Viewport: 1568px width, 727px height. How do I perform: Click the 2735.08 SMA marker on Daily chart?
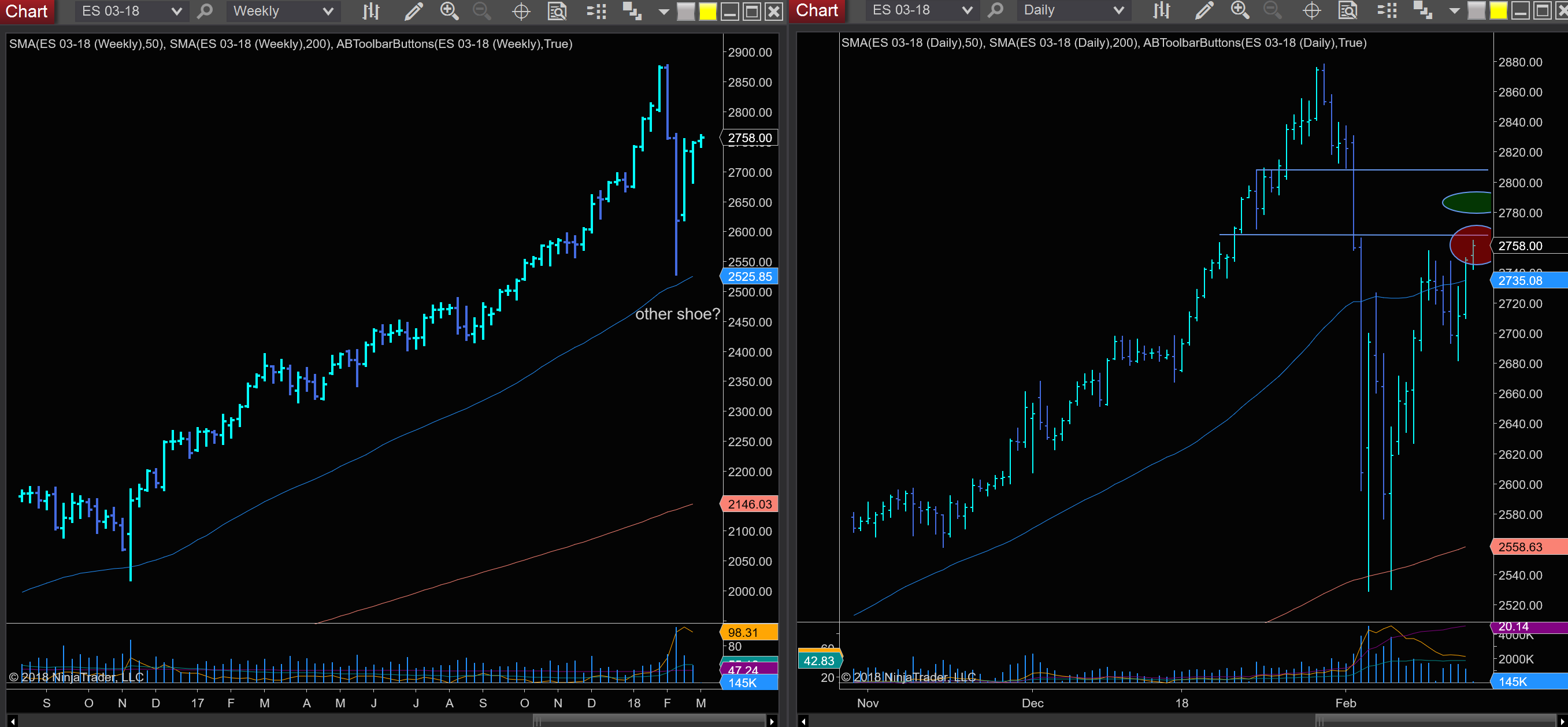click(x=1529, y=281)
